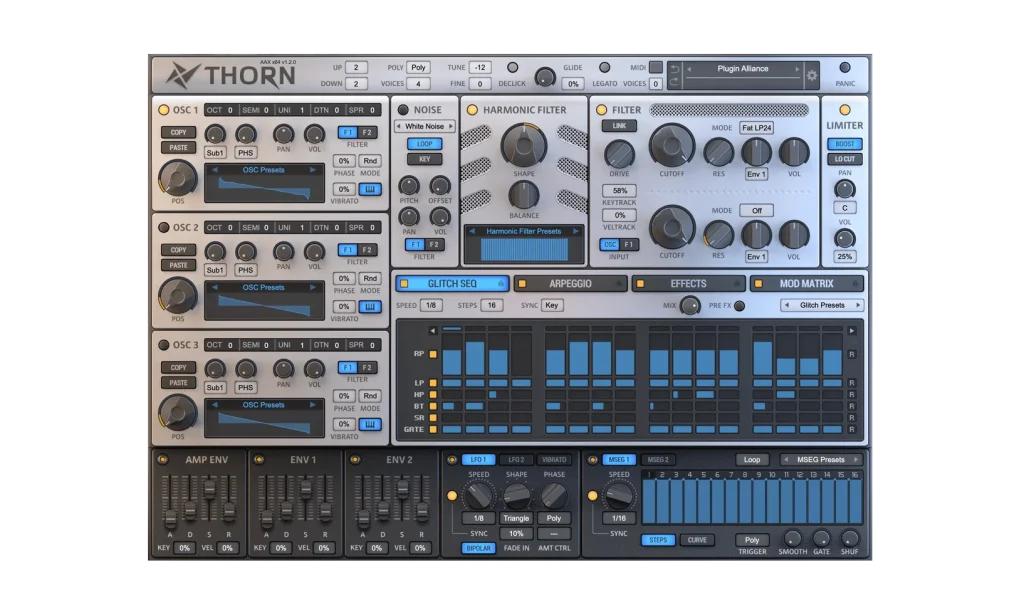Image resolution: width=1024 pixels, height=612 pixels.
Task: Open filter 1 MODE Fat LP24 dropdown
Action: point(756,128)
